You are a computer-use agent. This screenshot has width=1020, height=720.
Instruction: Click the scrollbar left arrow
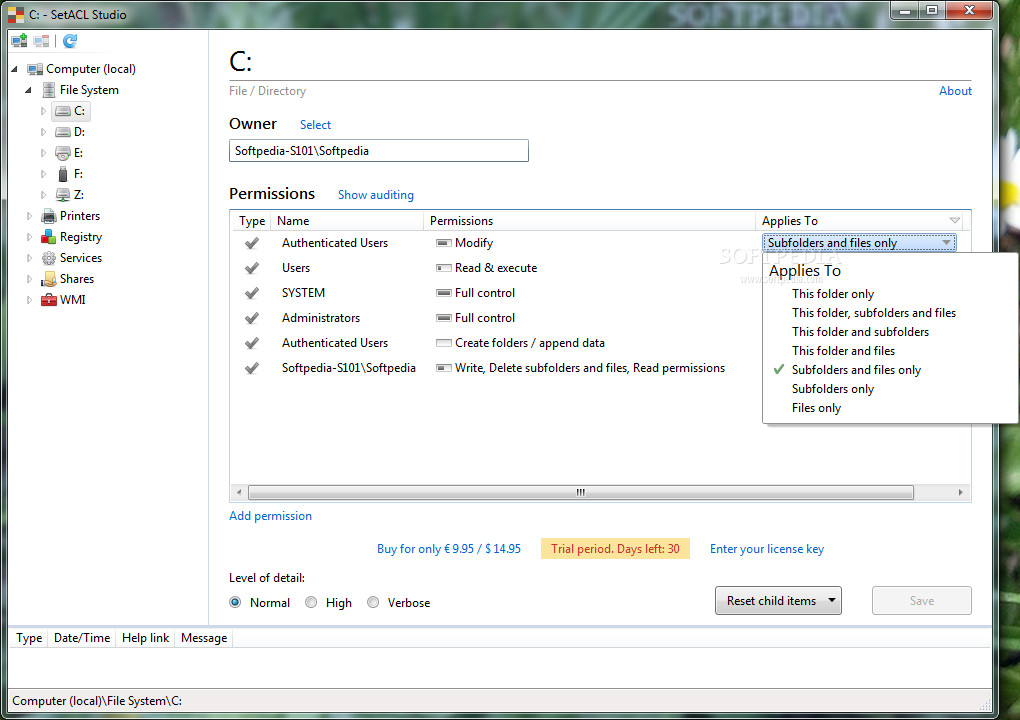click(239, 492)
